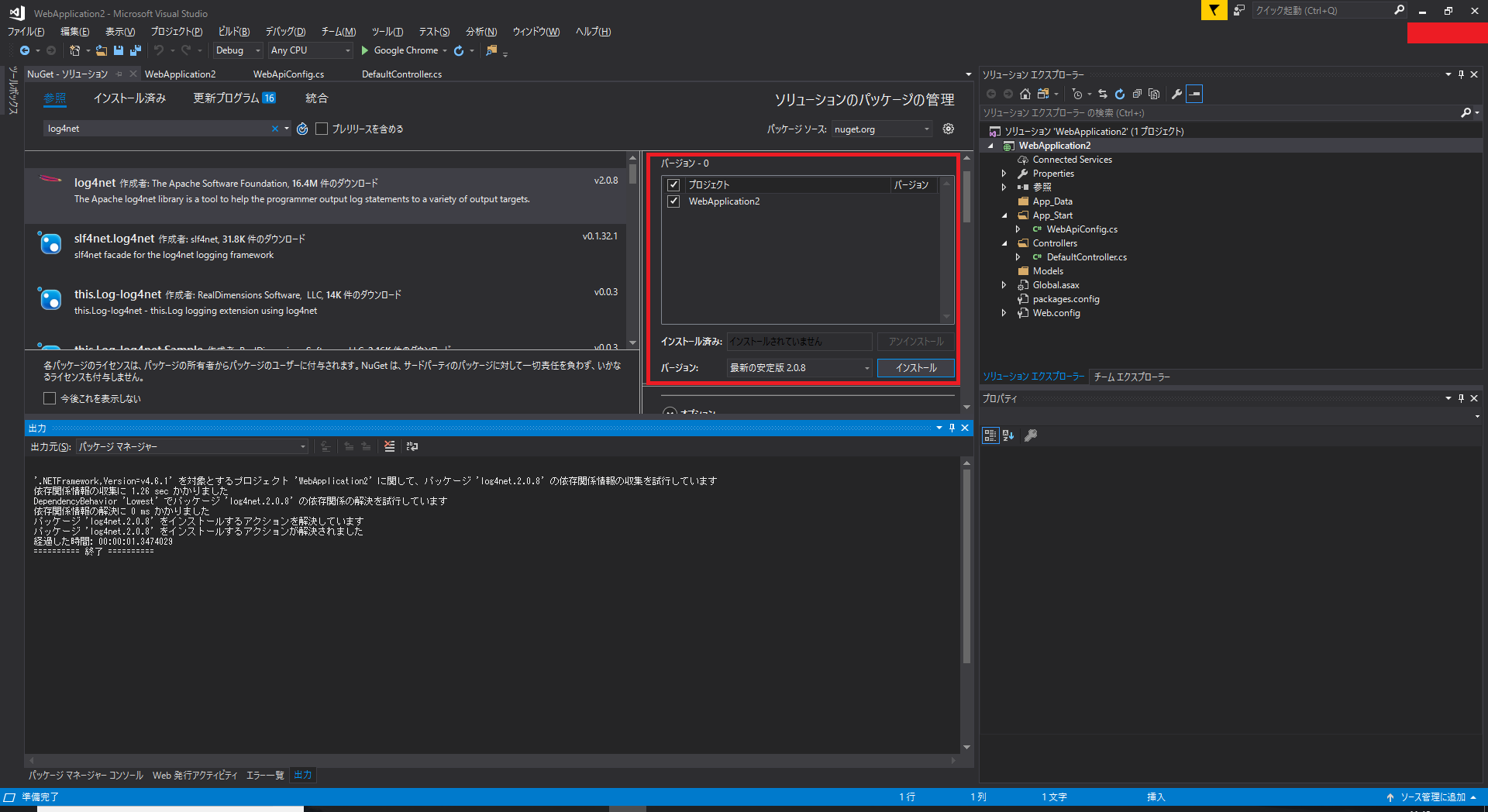This screenshot has height=812, width=1488.
Task: Click the Save icon in the toolbar
Action: pos(119,50)
